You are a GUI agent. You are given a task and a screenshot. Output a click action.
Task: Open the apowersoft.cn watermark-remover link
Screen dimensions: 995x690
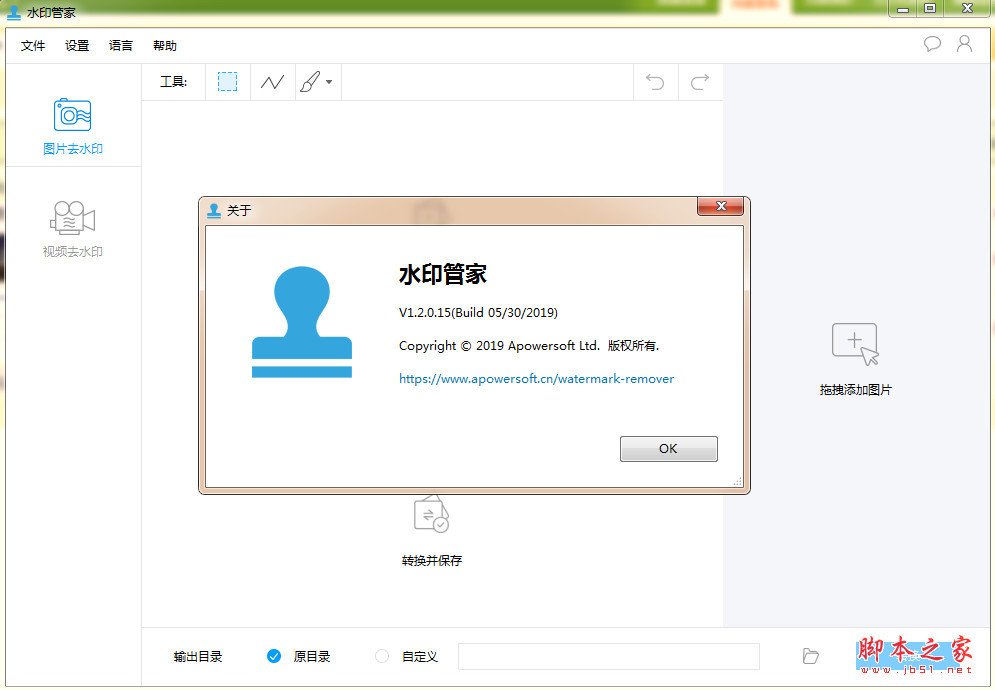(x=536, y=379)
